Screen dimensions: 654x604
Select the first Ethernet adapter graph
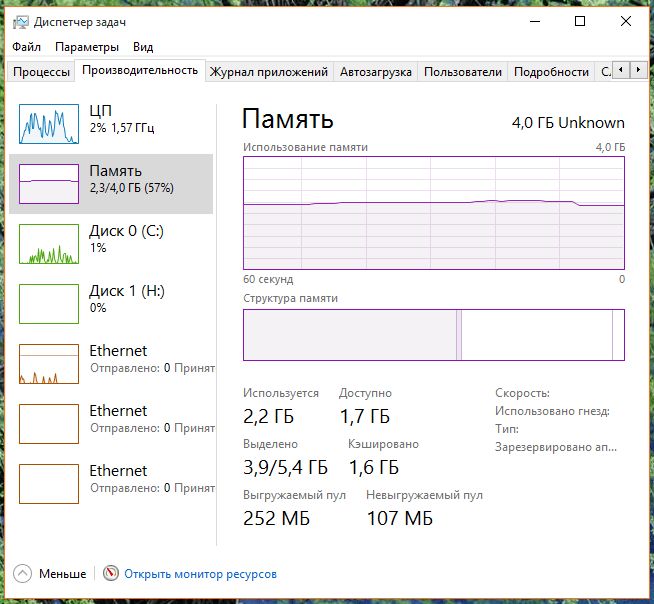coord(49,364)
